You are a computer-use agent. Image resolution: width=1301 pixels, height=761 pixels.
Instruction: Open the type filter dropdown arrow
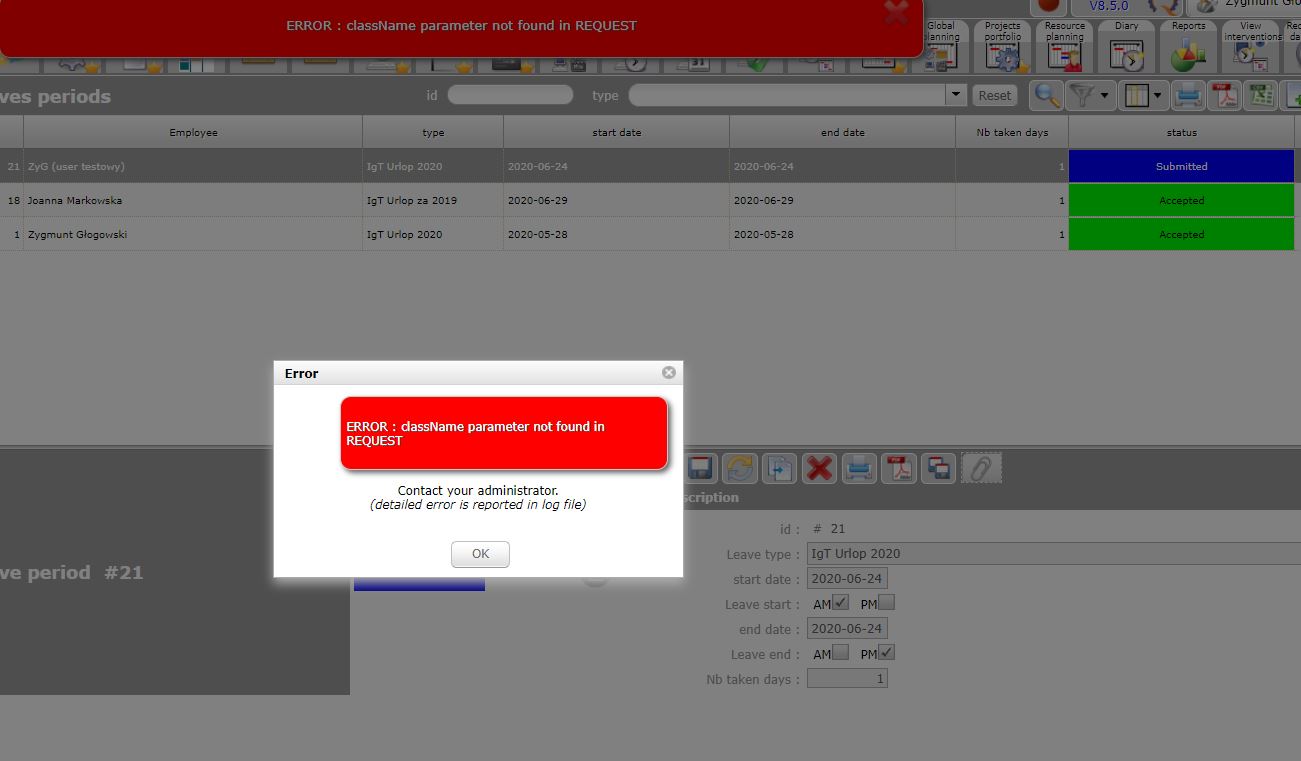[x=956, y=95]
